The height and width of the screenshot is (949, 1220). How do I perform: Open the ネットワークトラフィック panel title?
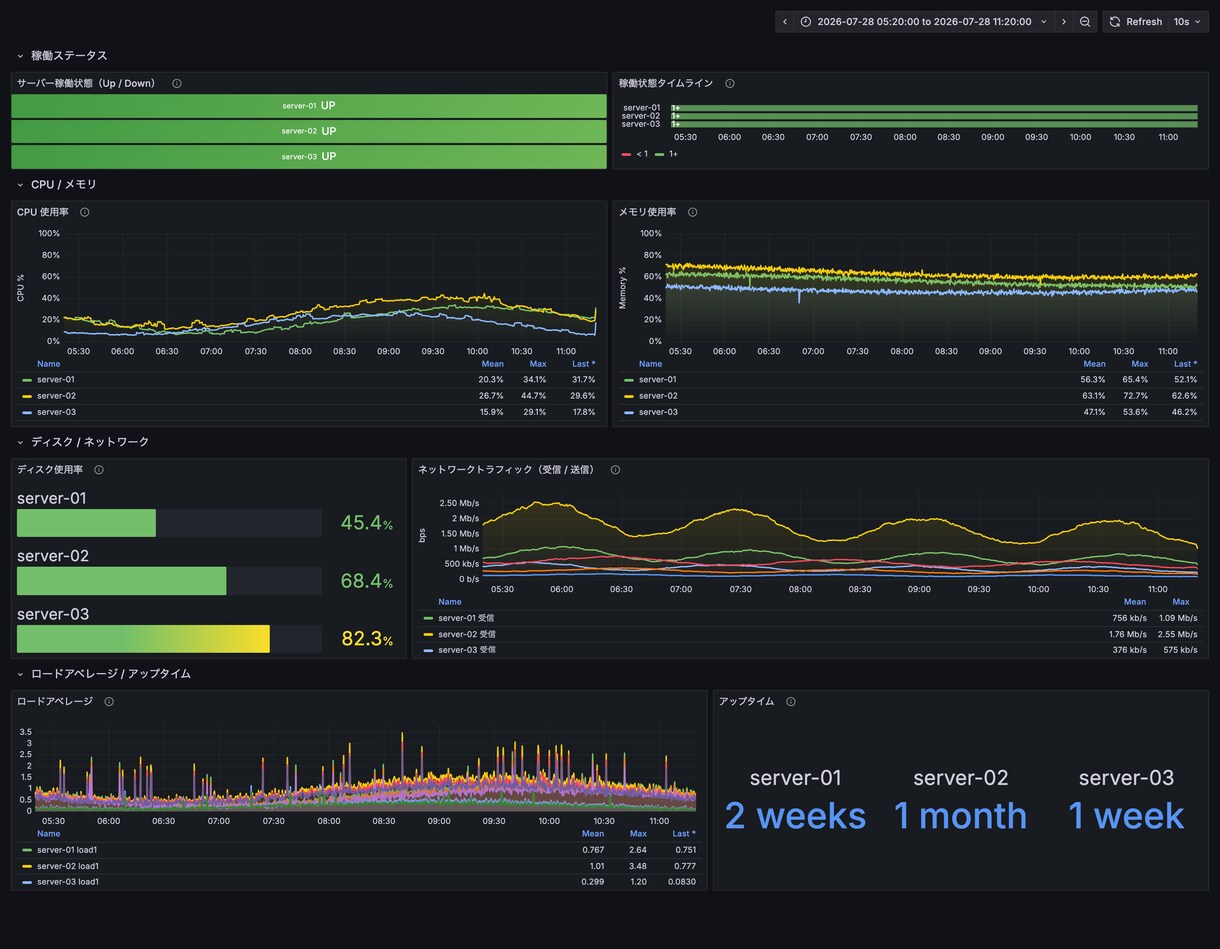tap(506, 470)
